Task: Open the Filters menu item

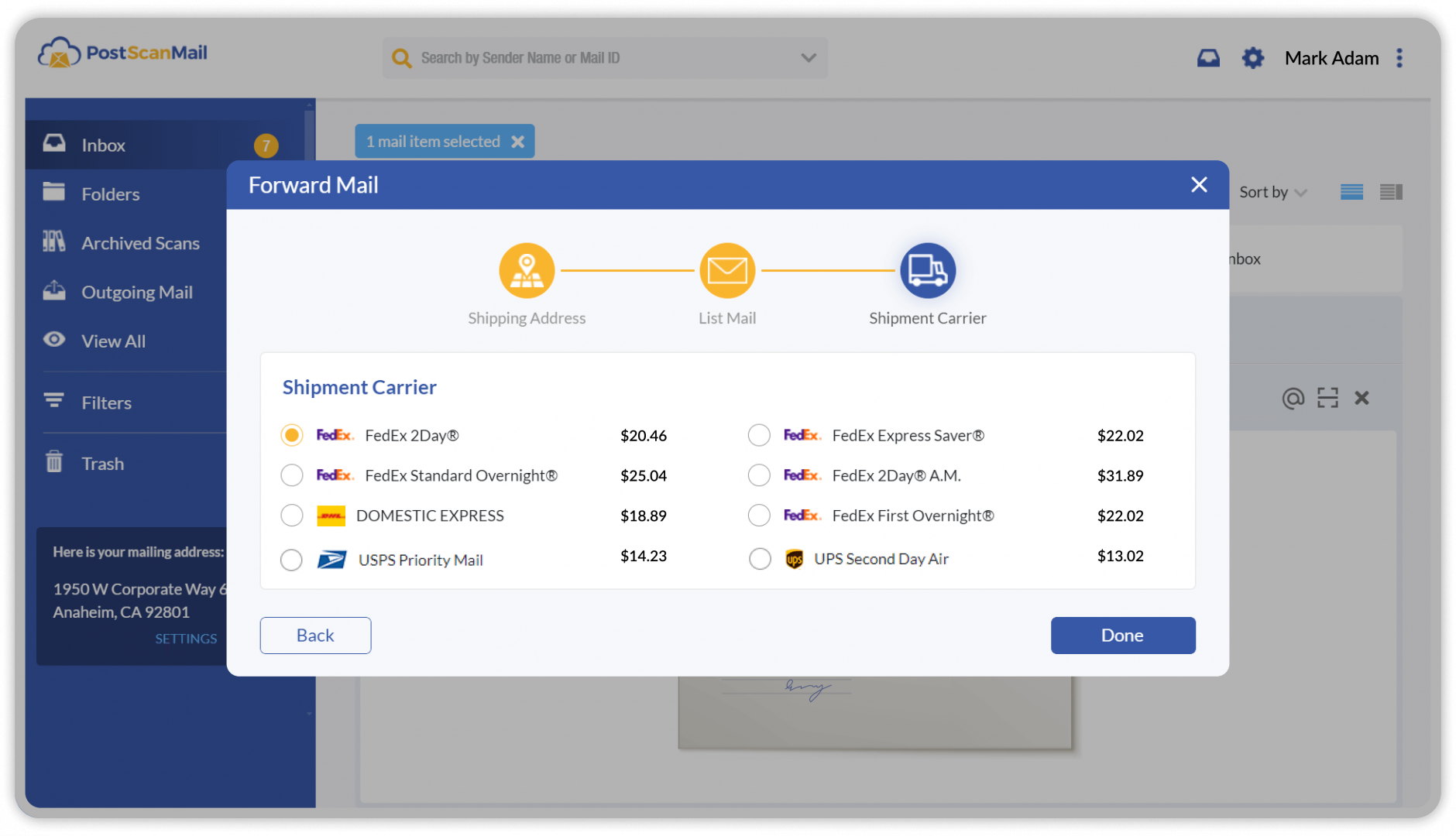Action: pos(106,403)
